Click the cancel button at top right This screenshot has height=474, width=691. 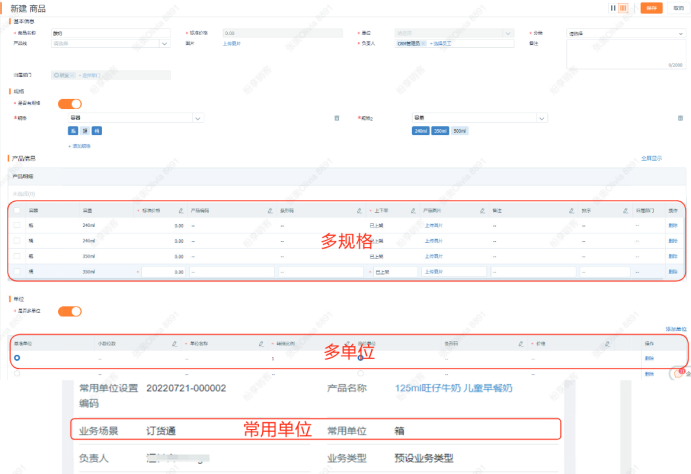click(679, 8)
